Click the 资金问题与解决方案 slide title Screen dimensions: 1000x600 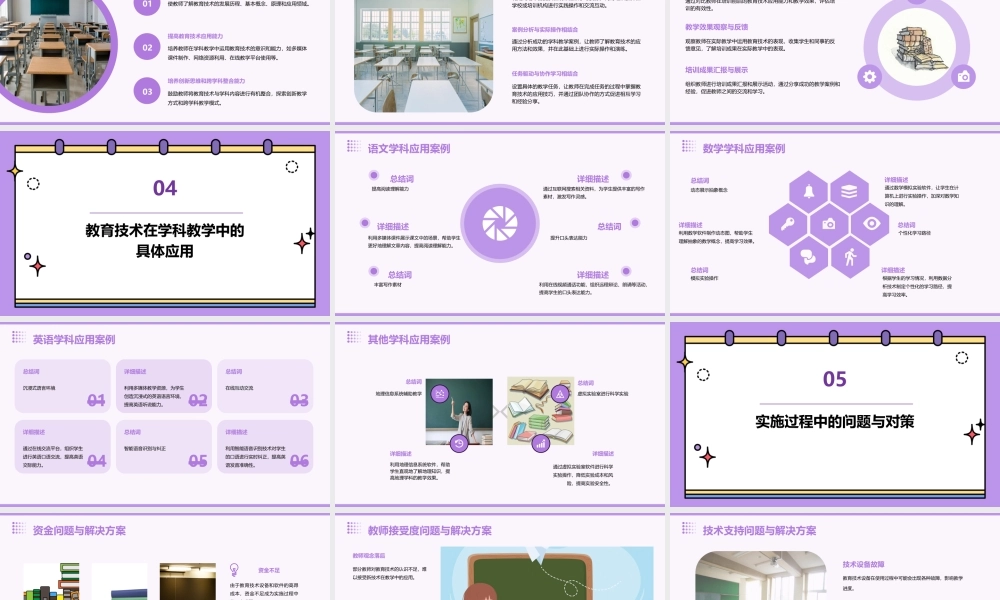(79, 530)
